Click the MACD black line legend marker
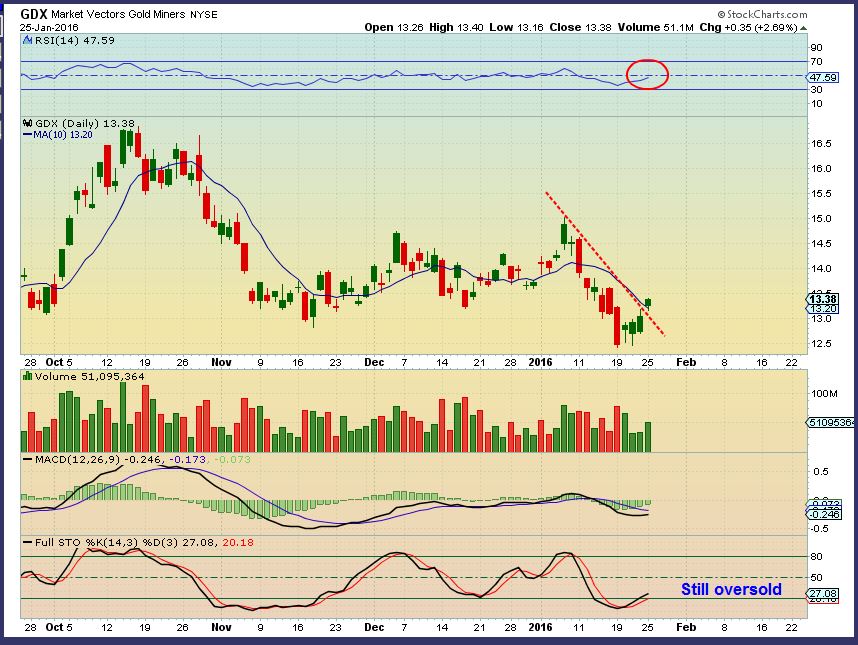 27,460
